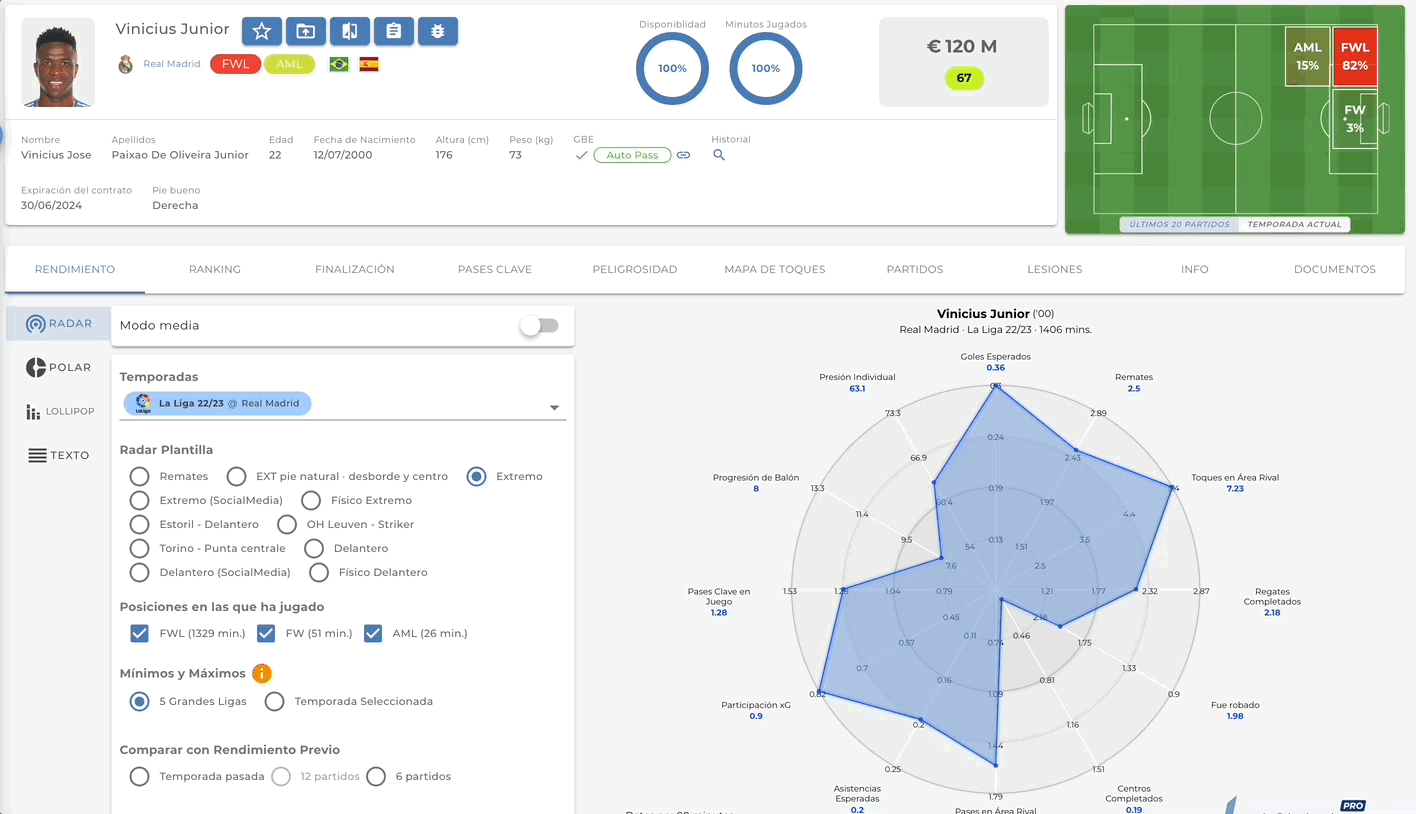Screen dimensions: 1416x814
Task: Click FW 3% zone on pitch
Action: (1355, 119)
